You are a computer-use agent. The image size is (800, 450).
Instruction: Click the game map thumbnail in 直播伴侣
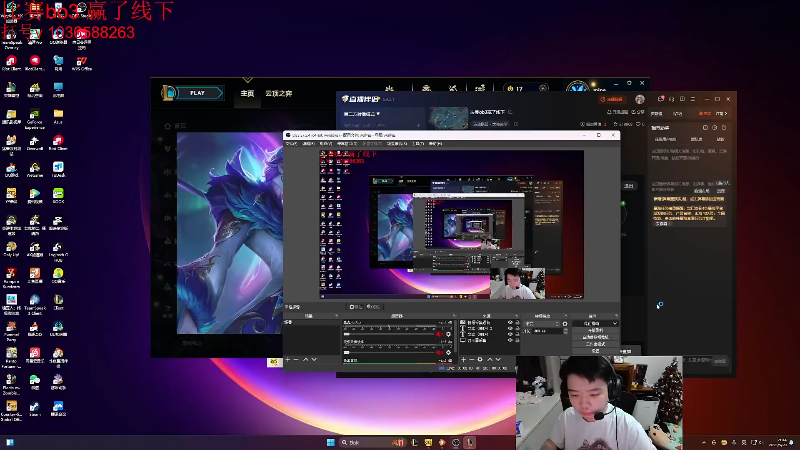click(x=448, y=118)
